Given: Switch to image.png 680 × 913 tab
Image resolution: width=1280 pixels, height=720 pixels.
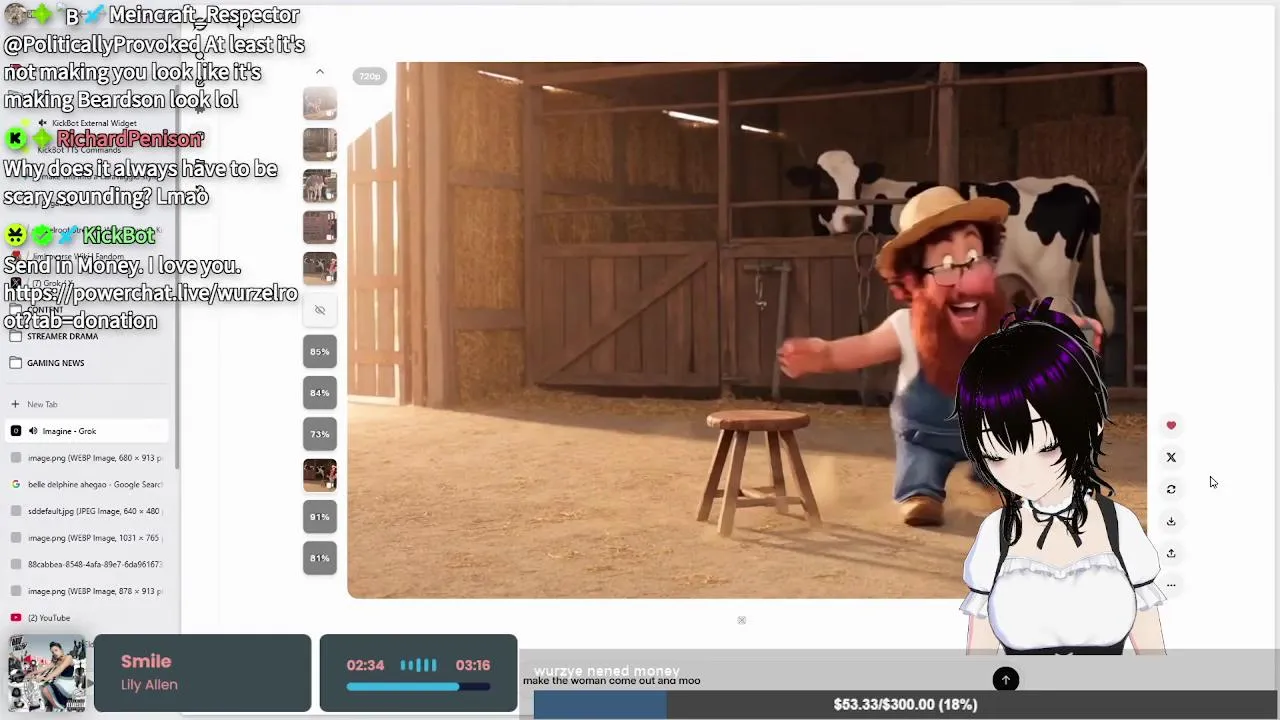Looking at the screenshot, I should [85, 458].
